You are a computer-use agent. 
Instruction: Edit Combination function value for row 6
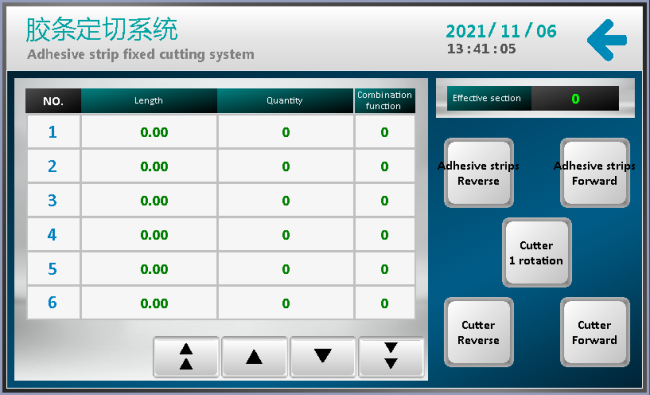[x=385, y=303]
